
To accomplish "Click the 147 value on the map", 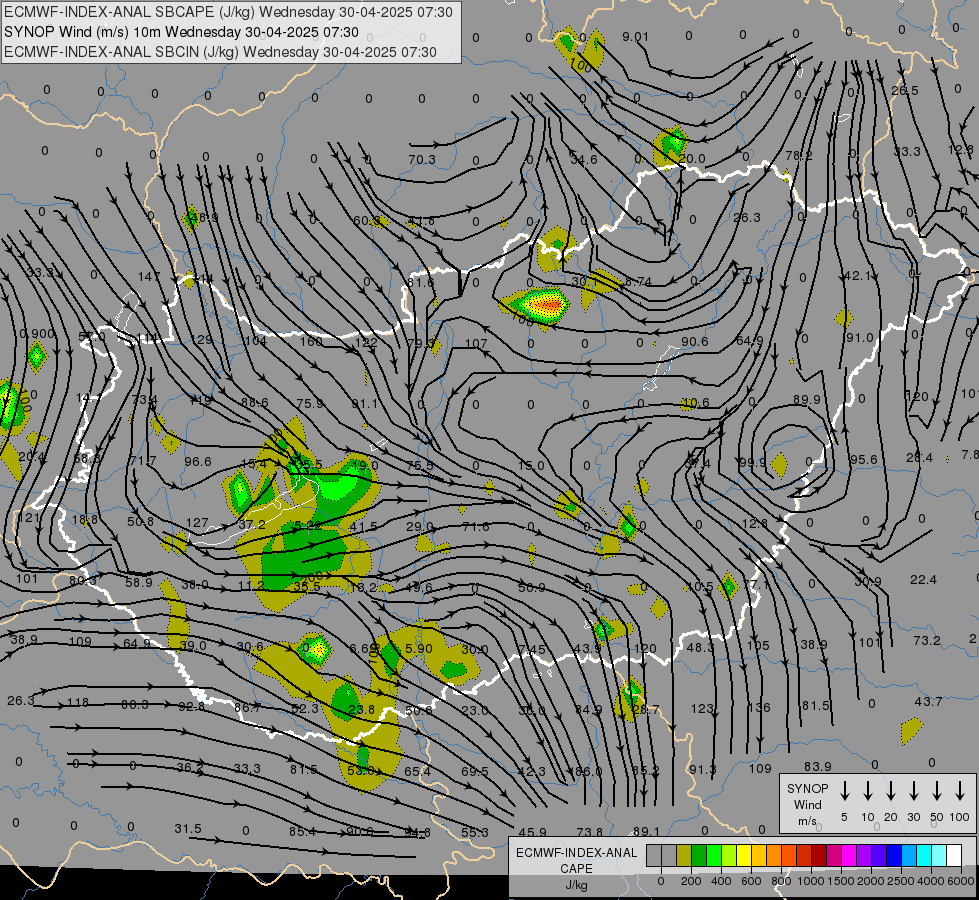I will pyautogui.click(x=149, y=277).
